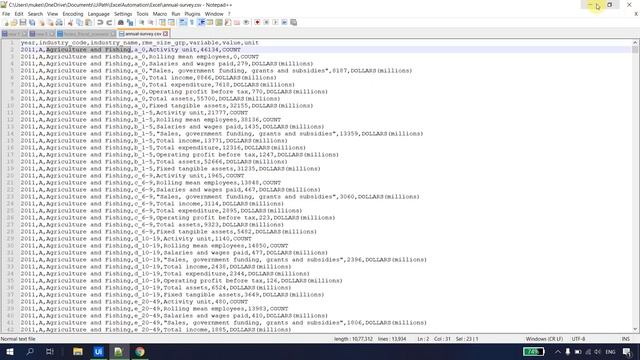Click the UTF-8 encoding status entry
This screenshot has width=640, height=360.
(x=578, y=339)
